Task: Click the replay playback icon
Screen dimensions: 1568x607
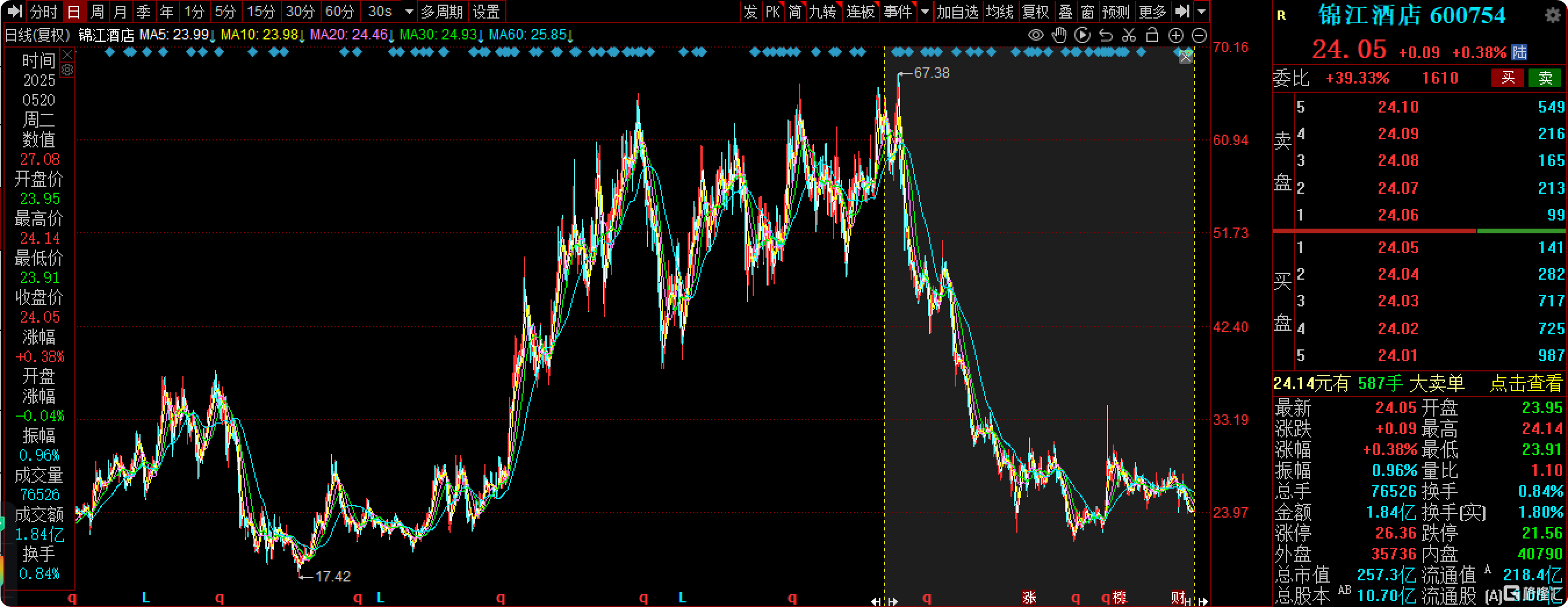Action: point(1083,35)
